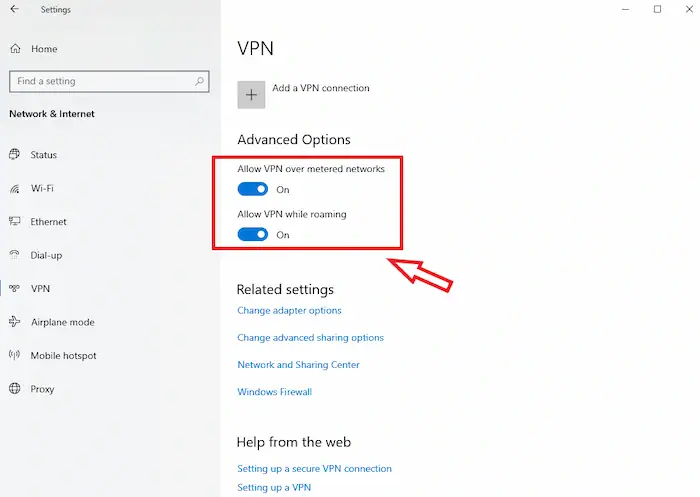The width and height of the screenshot is (700, 497).
Task: Click the Home icon in sidebar
Action: click(x=15, y=48)
